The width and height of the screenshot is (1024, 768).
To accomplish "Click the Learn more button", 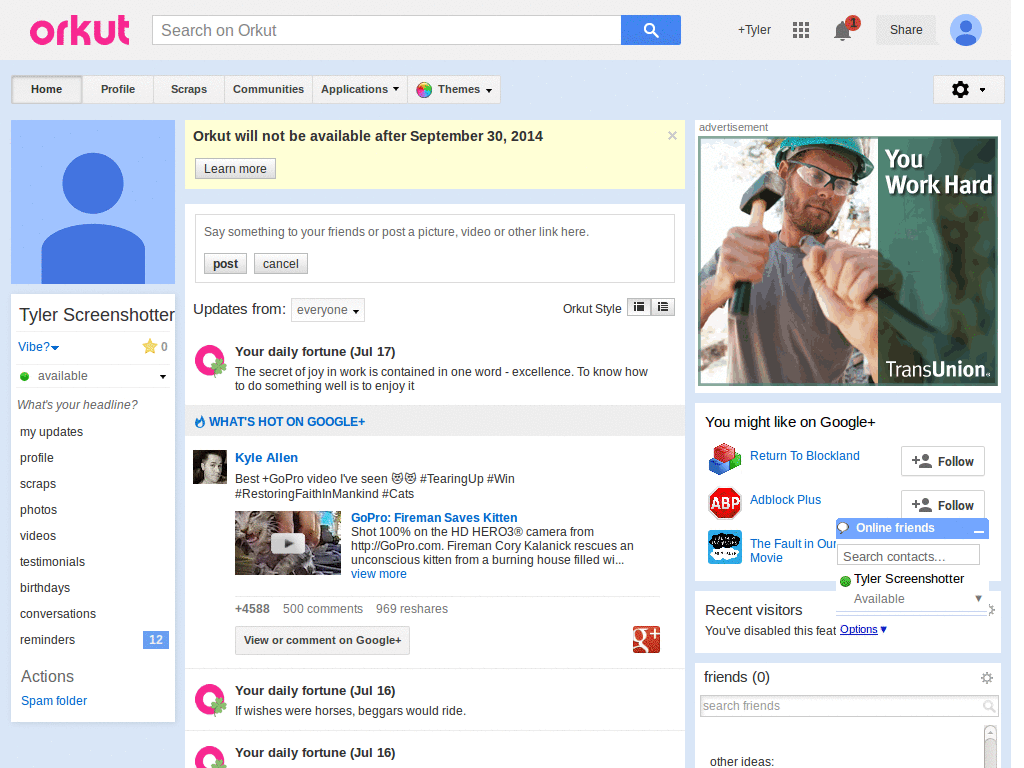I will click(235, 168).
